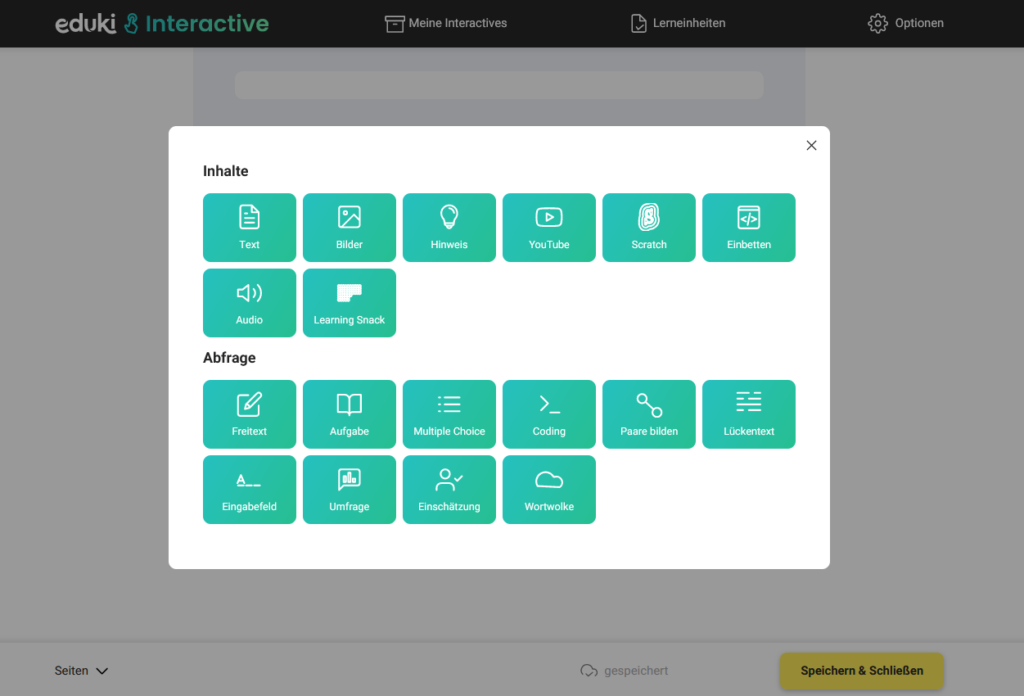Add a Freitext question

pyautogui.click(x=249, y=414)
